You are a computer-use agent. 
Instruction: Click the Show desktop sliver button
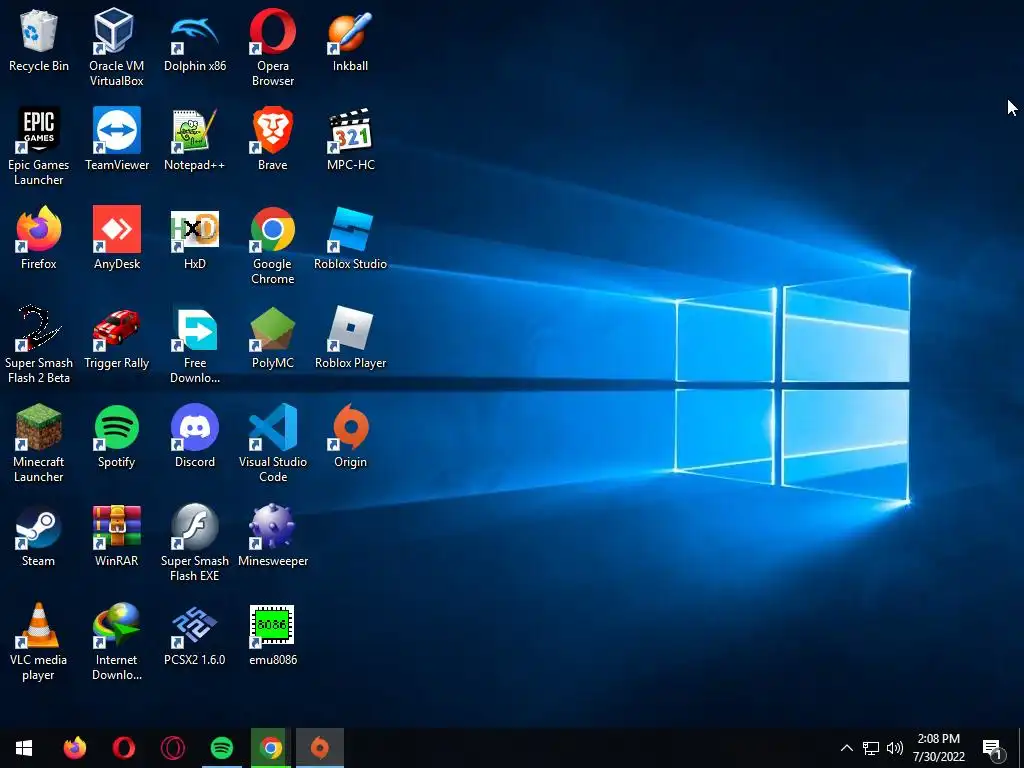[1020, 748]
